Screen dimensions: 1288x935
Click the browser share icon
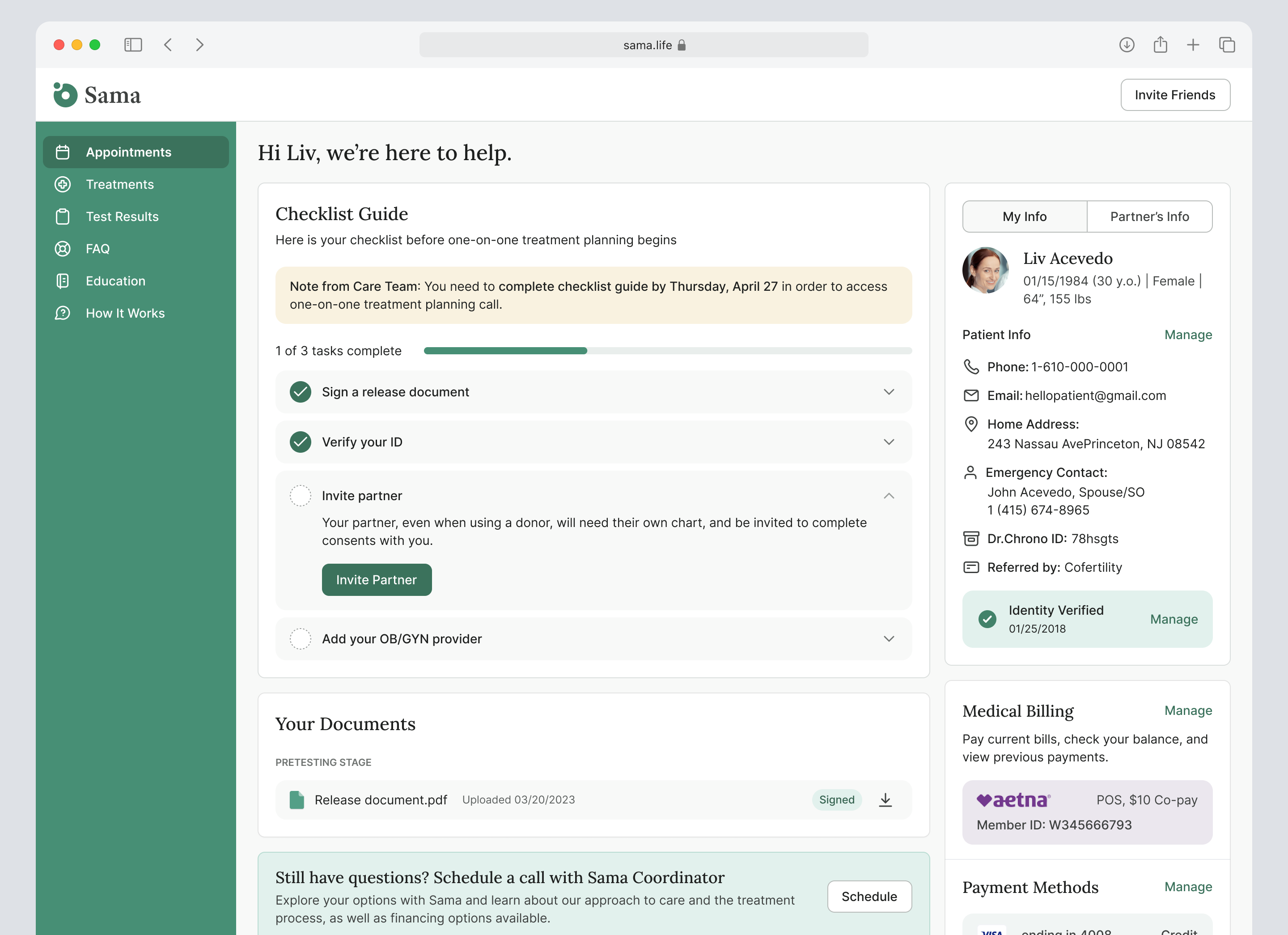(1160, 44)
